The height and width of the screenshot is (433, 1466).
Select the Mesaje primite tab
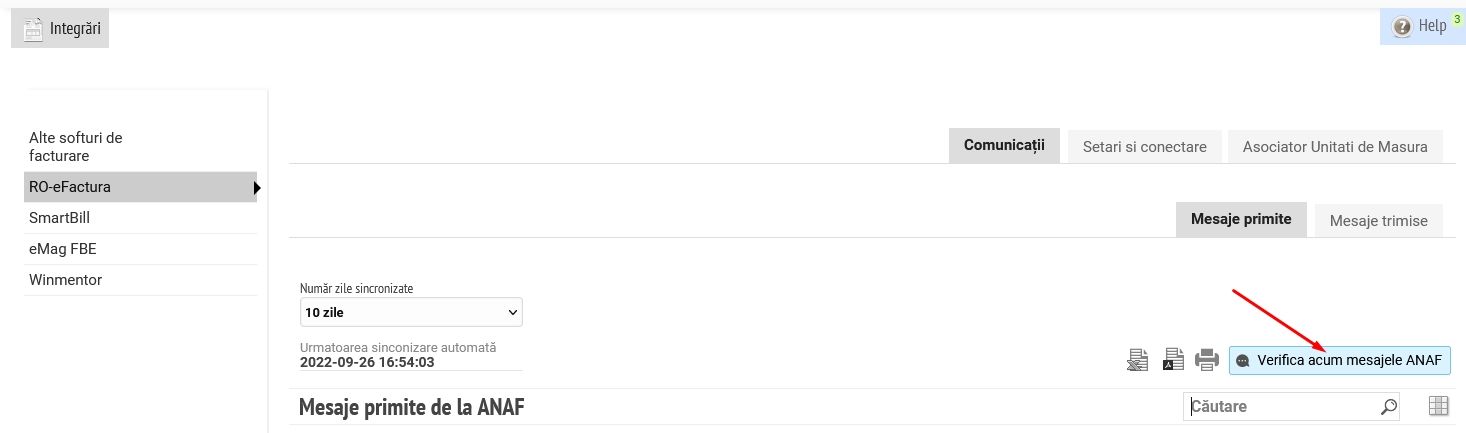[1241, 219]
